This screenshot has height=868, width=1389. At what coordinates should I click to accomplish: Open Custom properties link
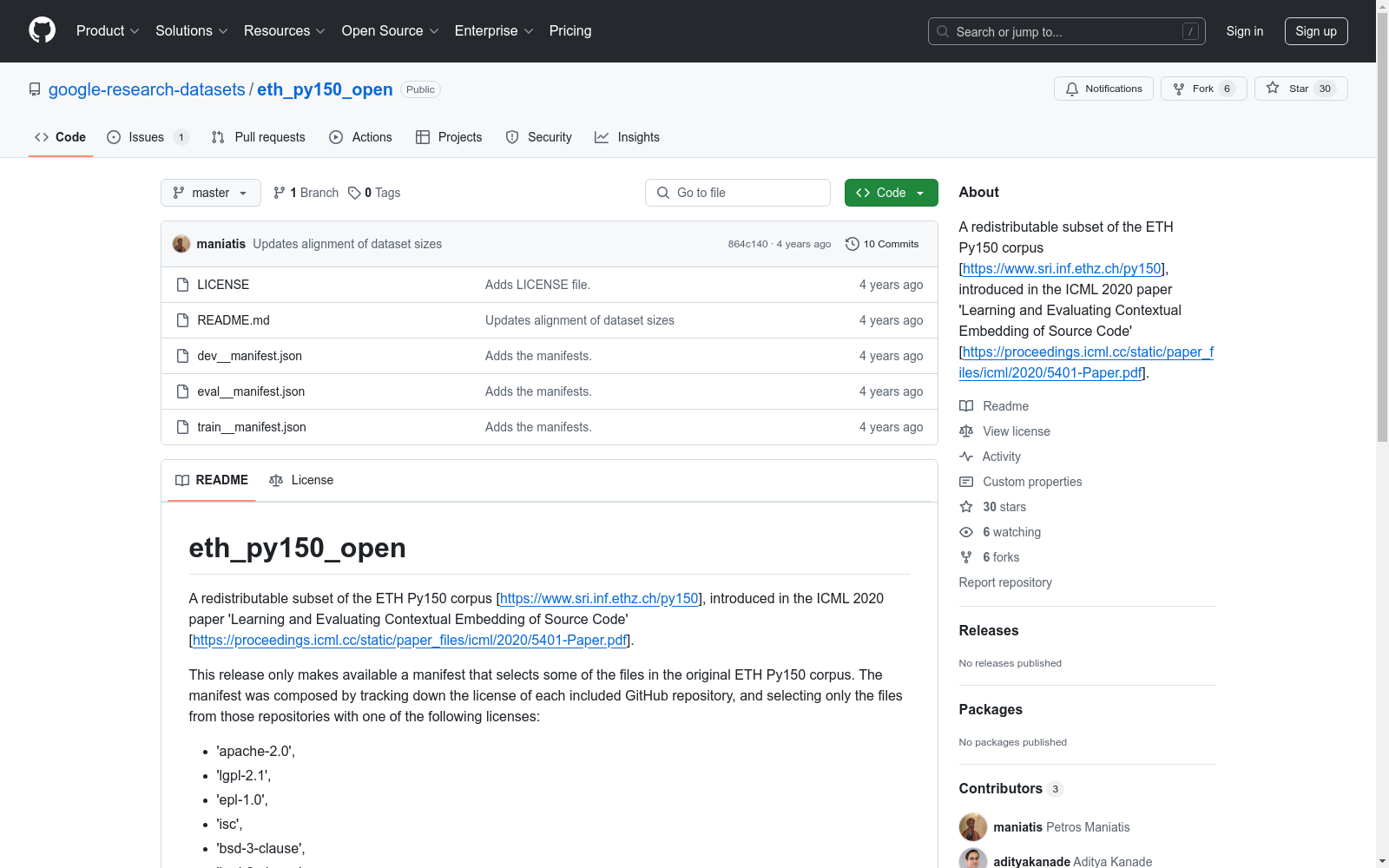[x=1021, y=482]
